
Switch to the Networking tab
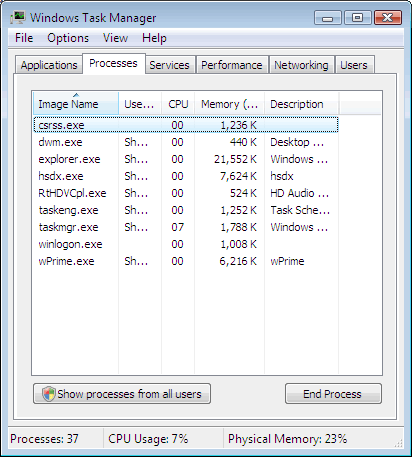tap(301, 65)
